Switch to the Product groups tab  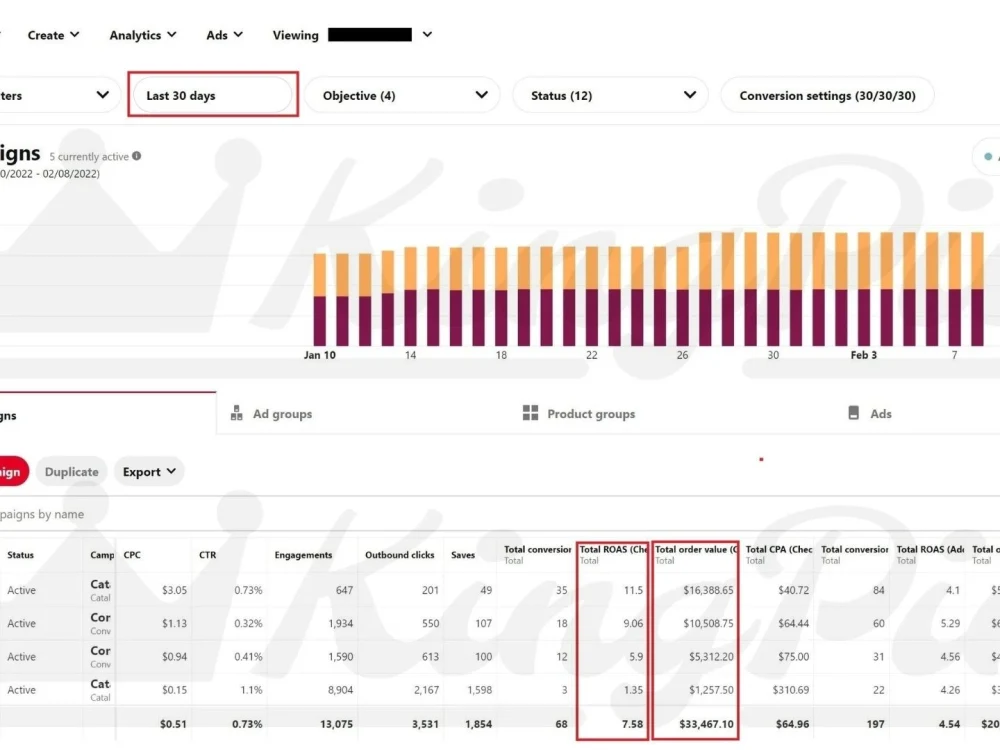tap(579, 414)
